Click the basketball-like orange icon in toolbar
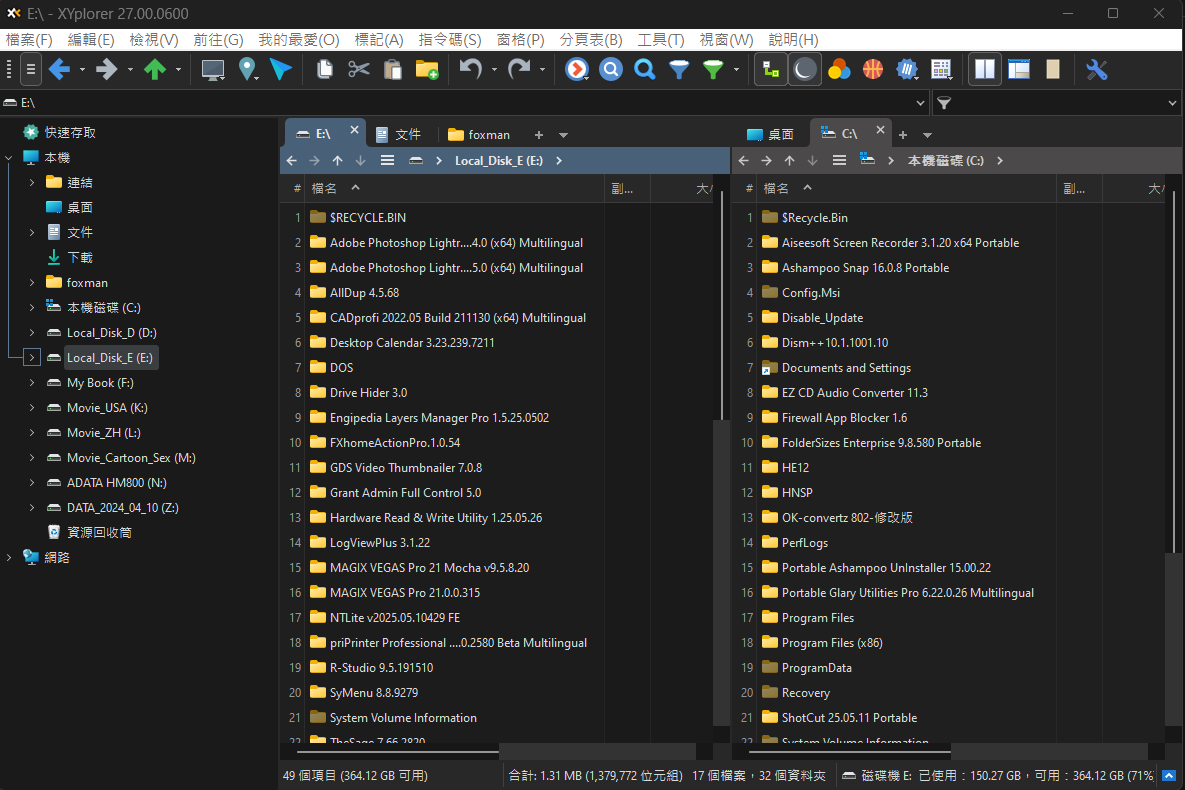This screenshot has height=790, width=1185. click(873, 70)
